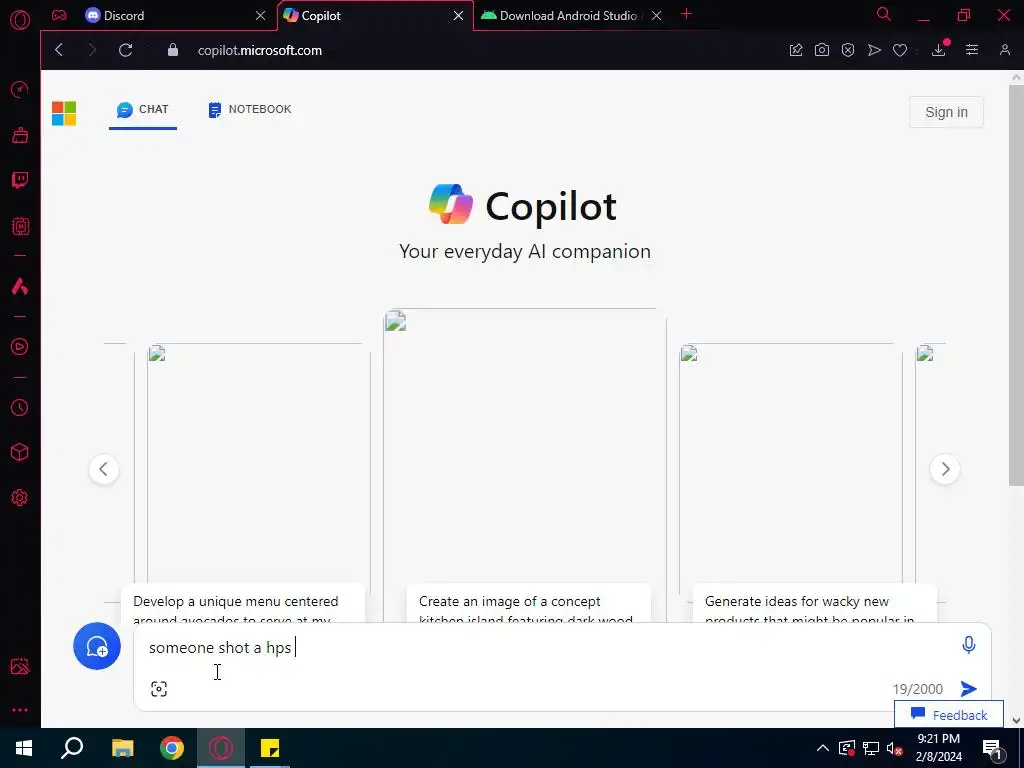This screenshot has height=768, width=1024.
Task: Open Sticky Notes from taskbar
Action: [270, 748]
